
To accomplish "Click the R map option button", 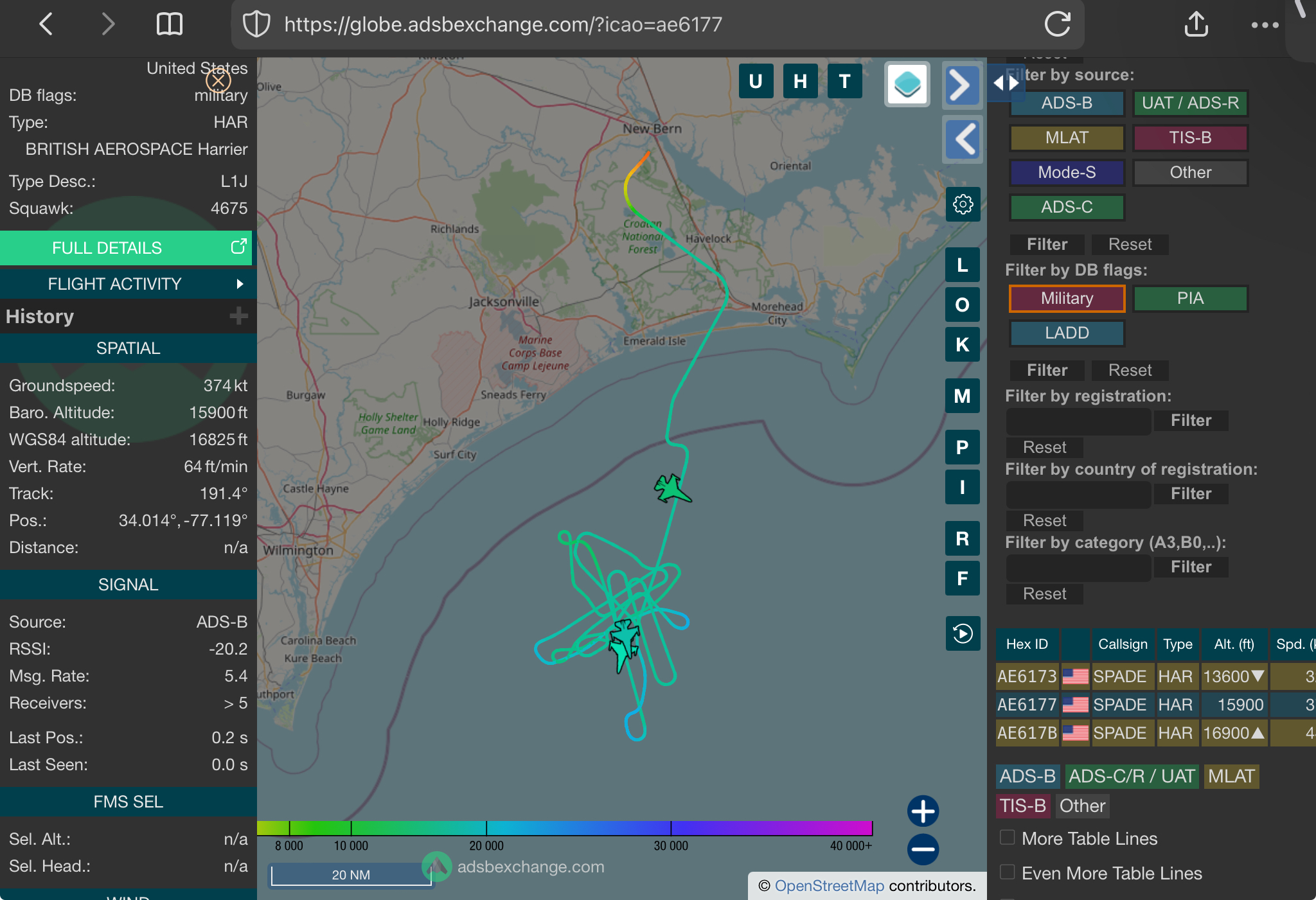I will coord(963,538).
